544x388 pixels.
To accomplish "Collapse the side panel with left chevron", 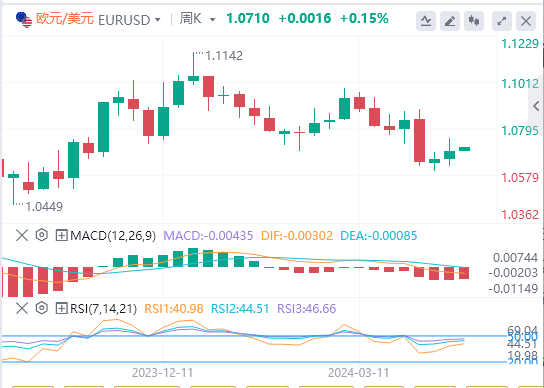I will (536, 106).
